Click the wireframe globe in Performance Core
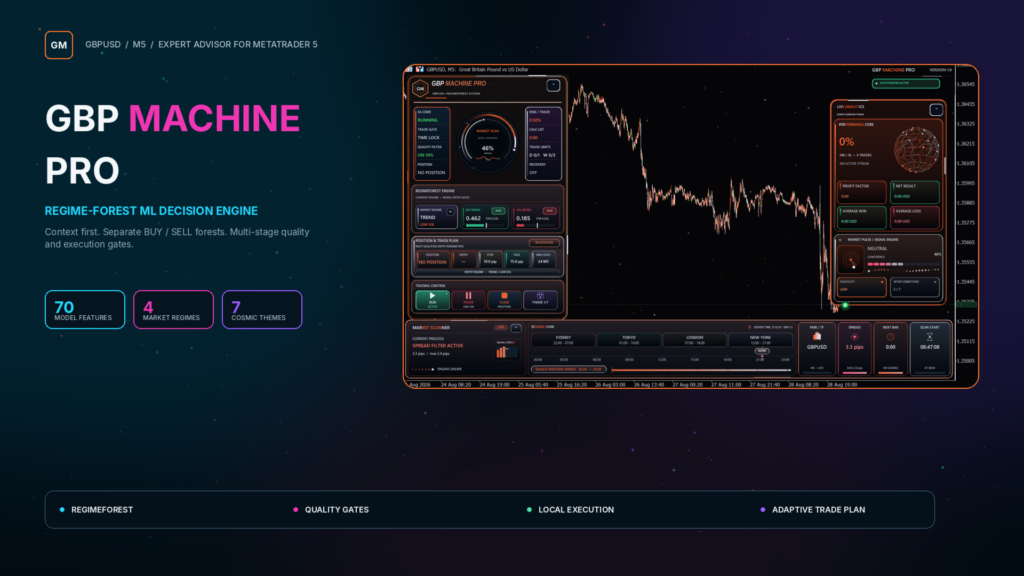Viewport: 1024px width, 576px height. click(916, 150)
